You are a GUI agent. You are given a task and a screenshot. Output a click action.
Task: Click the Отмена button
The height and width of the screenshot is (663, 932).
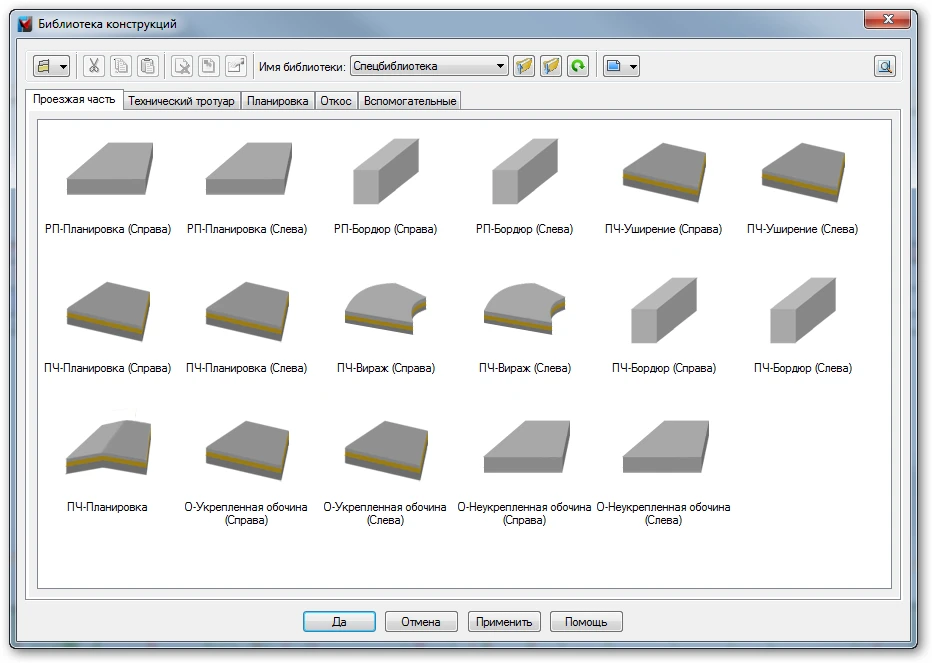click(421, 621)
